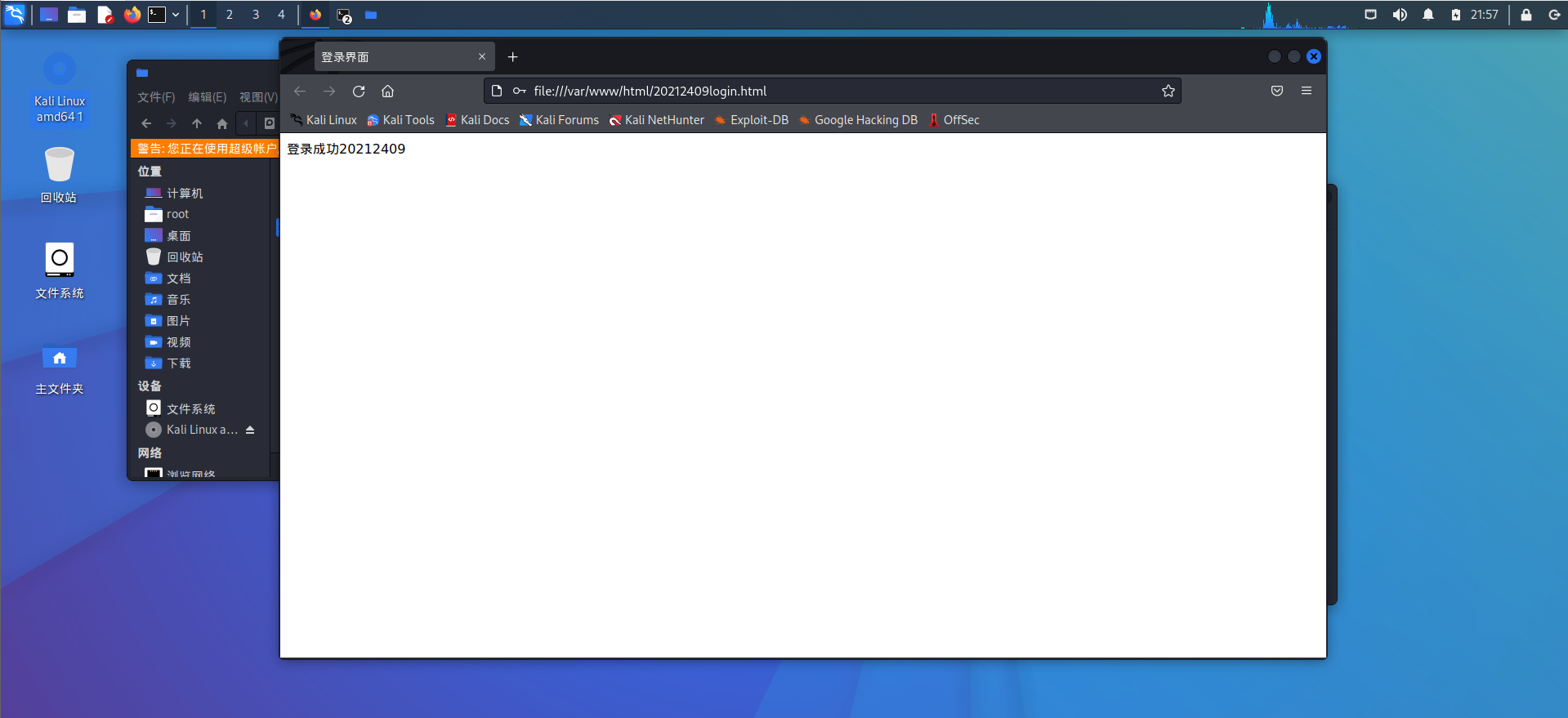This screenshot has width=1568, height=718.
Task: Reload the current page in Firefox
Action: pos(359,91)
